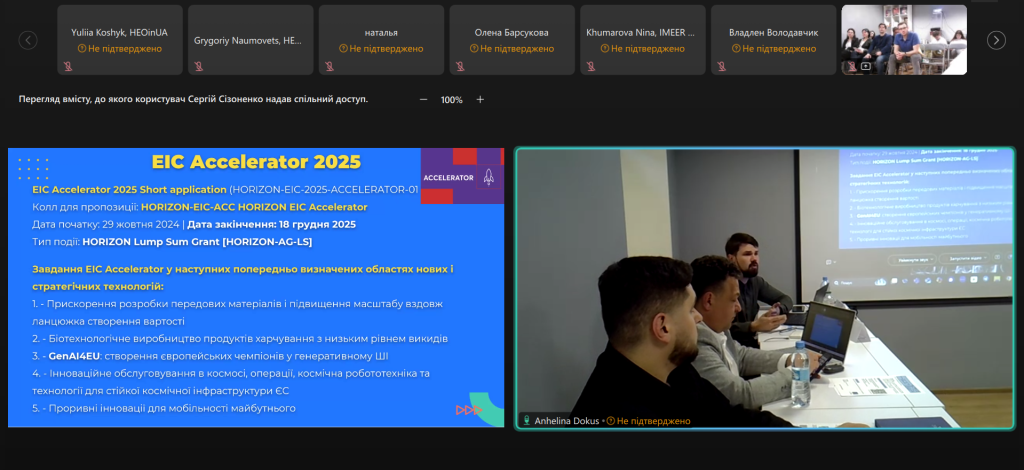Zoom in shared content with plus
Image resolution: width=1024 pixels, height=470 pixels.
click(x=480, y=99)
